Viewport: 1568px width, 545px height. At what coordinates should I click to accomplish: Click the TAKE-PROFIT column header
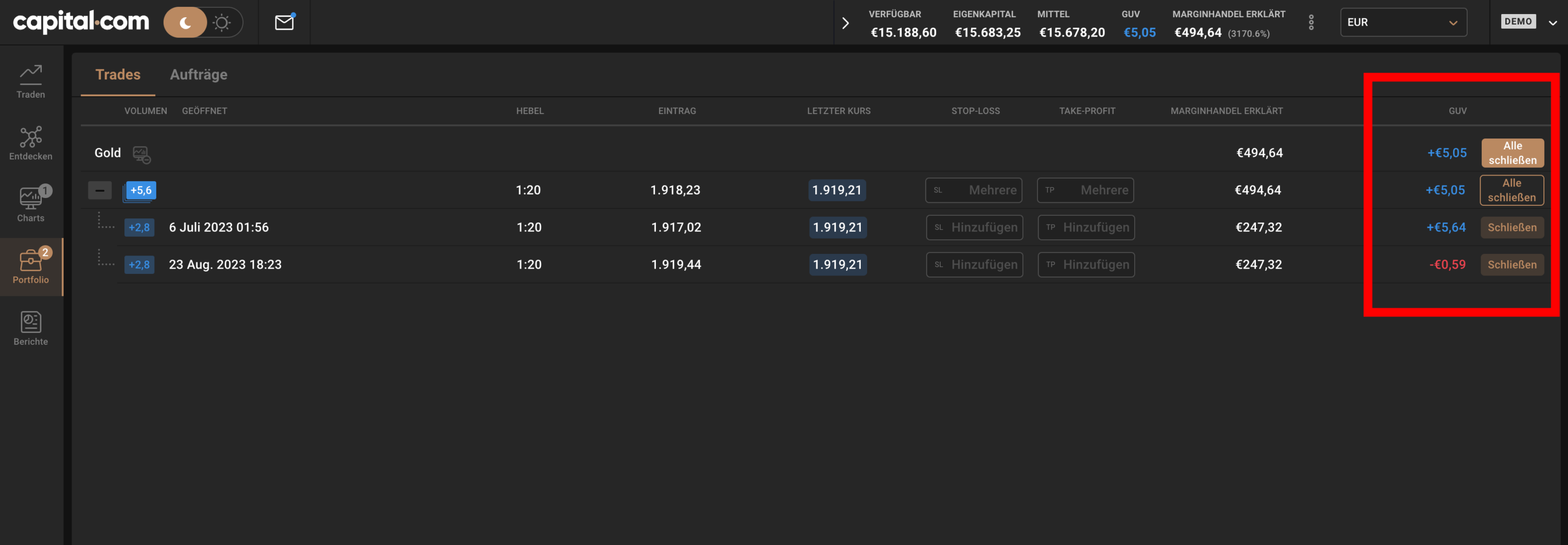pos(1087,111)
